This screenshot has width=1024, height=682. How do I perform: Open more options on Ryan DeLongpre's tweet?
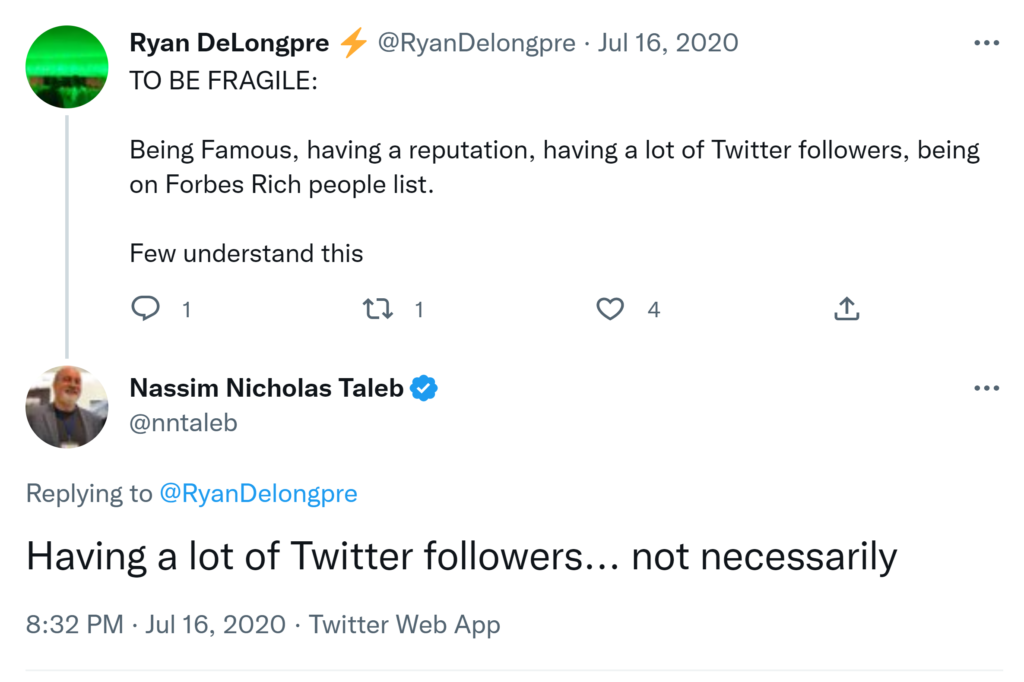click(x=986, y=43)
